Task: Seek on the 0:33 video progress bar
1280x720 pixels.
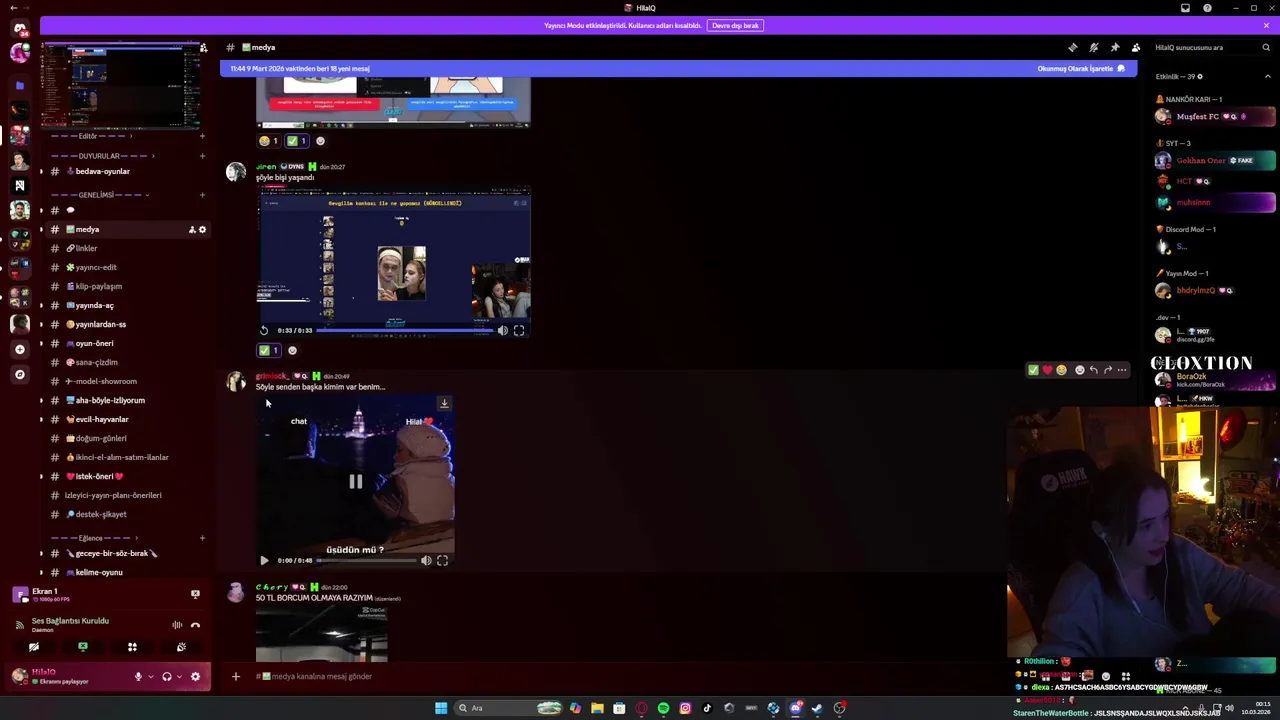Action: click(x=404, y=330)
